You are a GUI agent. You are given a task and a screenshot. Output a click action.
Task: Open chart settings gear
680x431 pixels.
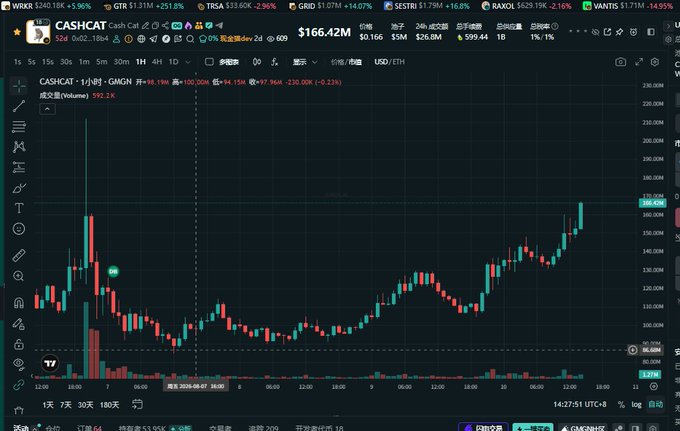coord(655,62)
